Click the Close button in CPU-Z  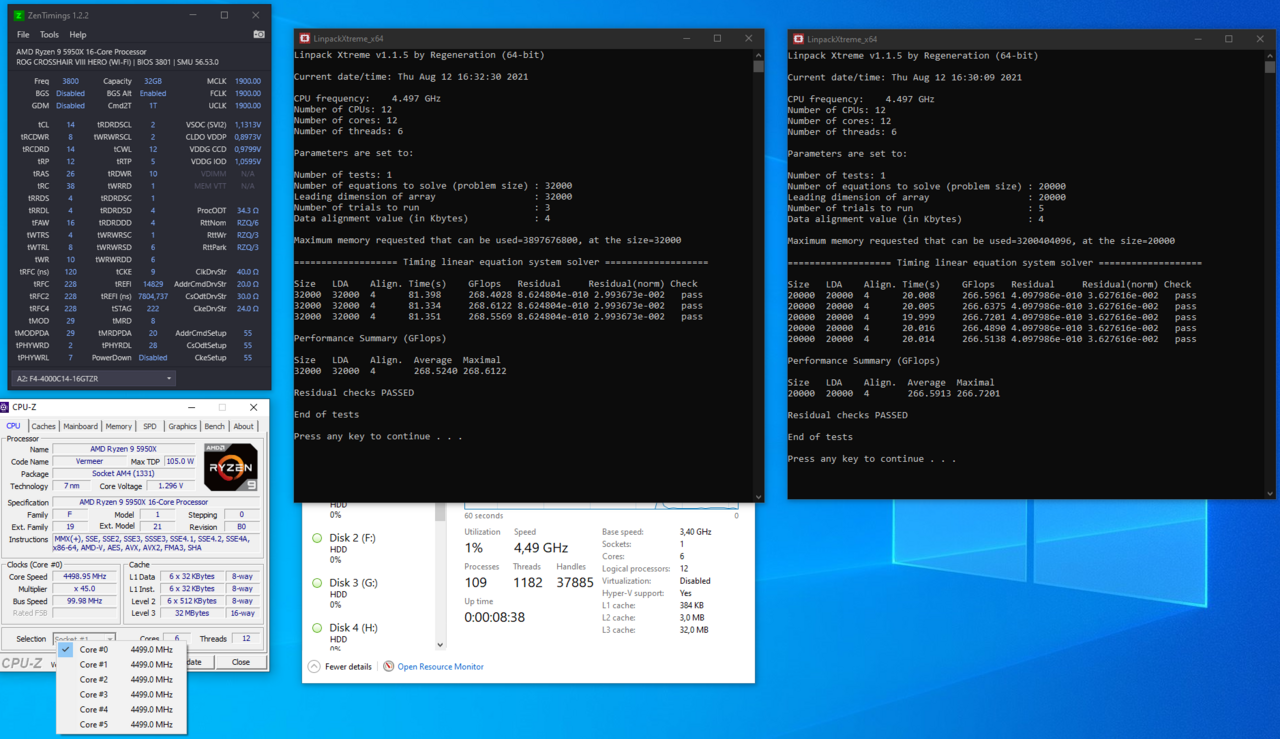pos(241,662)
